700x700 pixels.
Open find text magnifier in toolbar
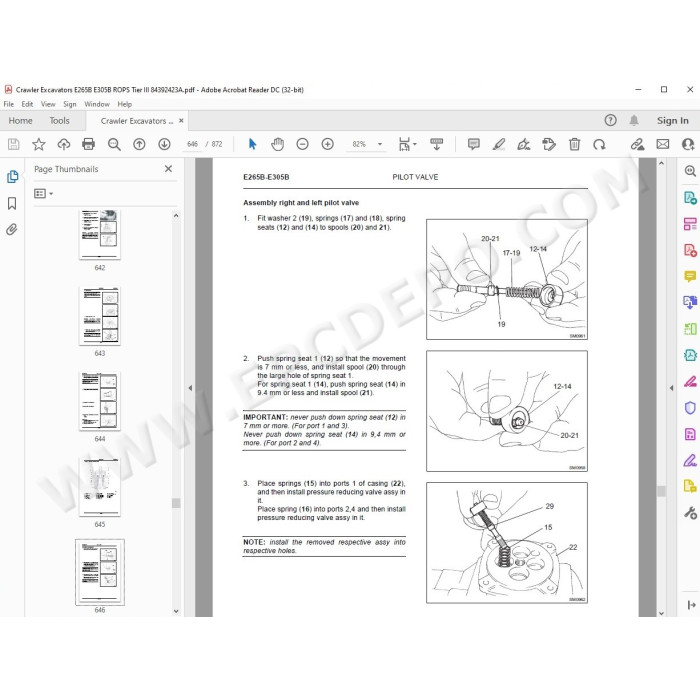(114, 144)
